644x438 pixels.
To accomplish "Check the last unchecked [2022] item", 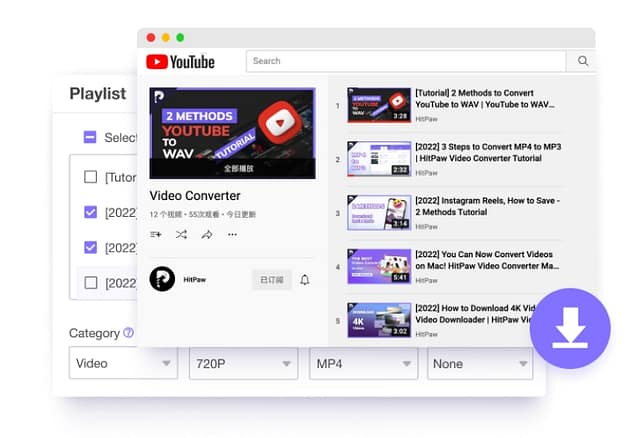I will [90, 283].
